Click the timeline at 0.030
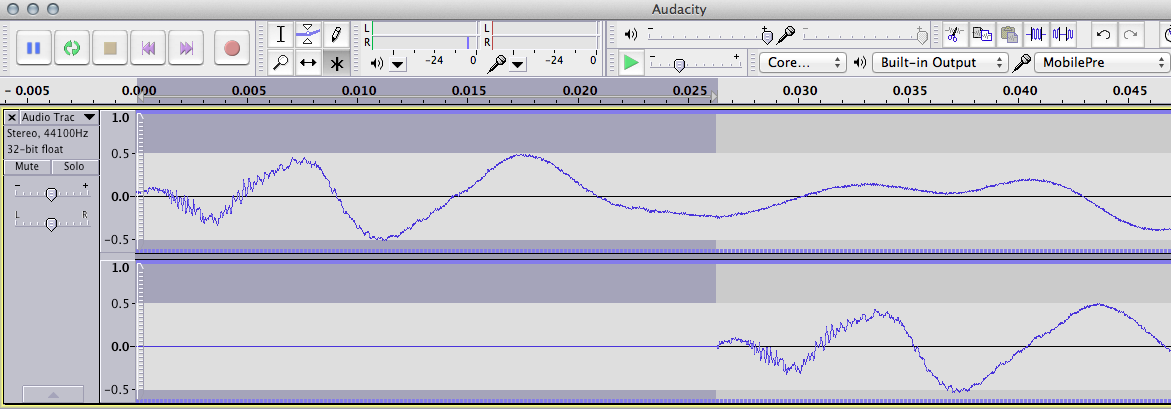The width and height of the screenshot is (1171, 409). point(800,91)
